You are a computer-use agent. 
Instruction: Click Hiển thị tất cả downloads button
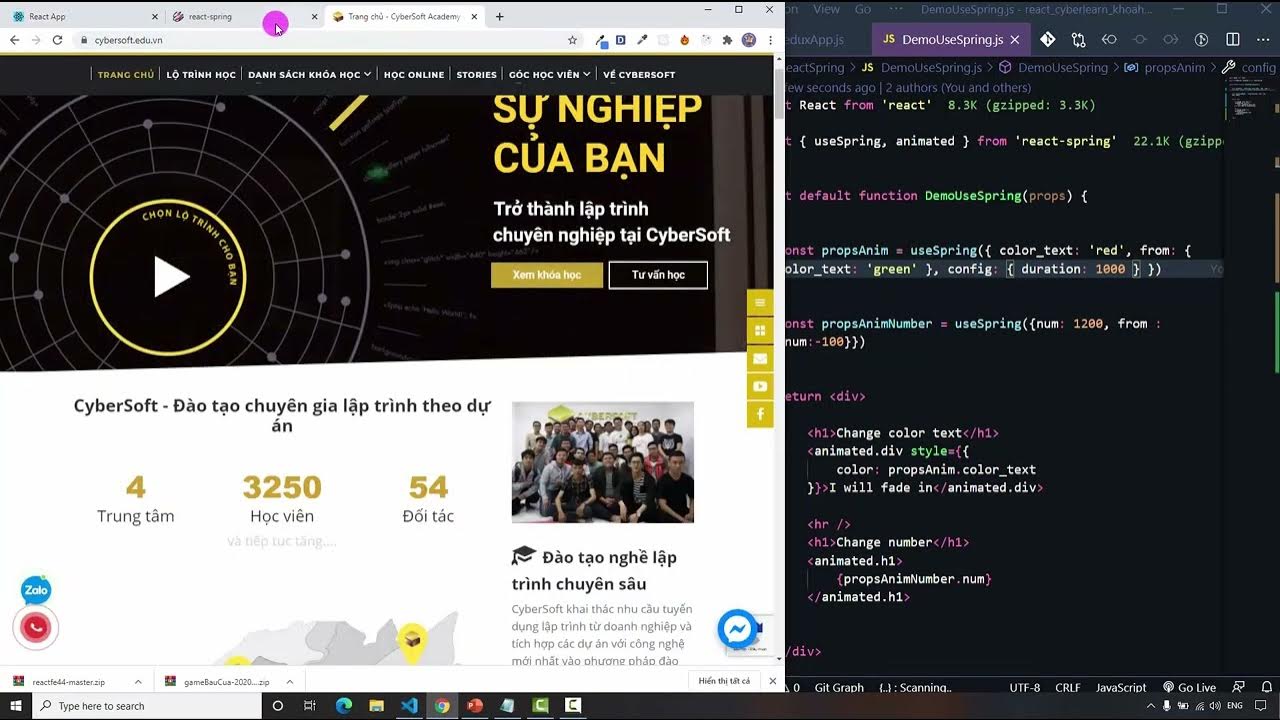coord(725,681)
